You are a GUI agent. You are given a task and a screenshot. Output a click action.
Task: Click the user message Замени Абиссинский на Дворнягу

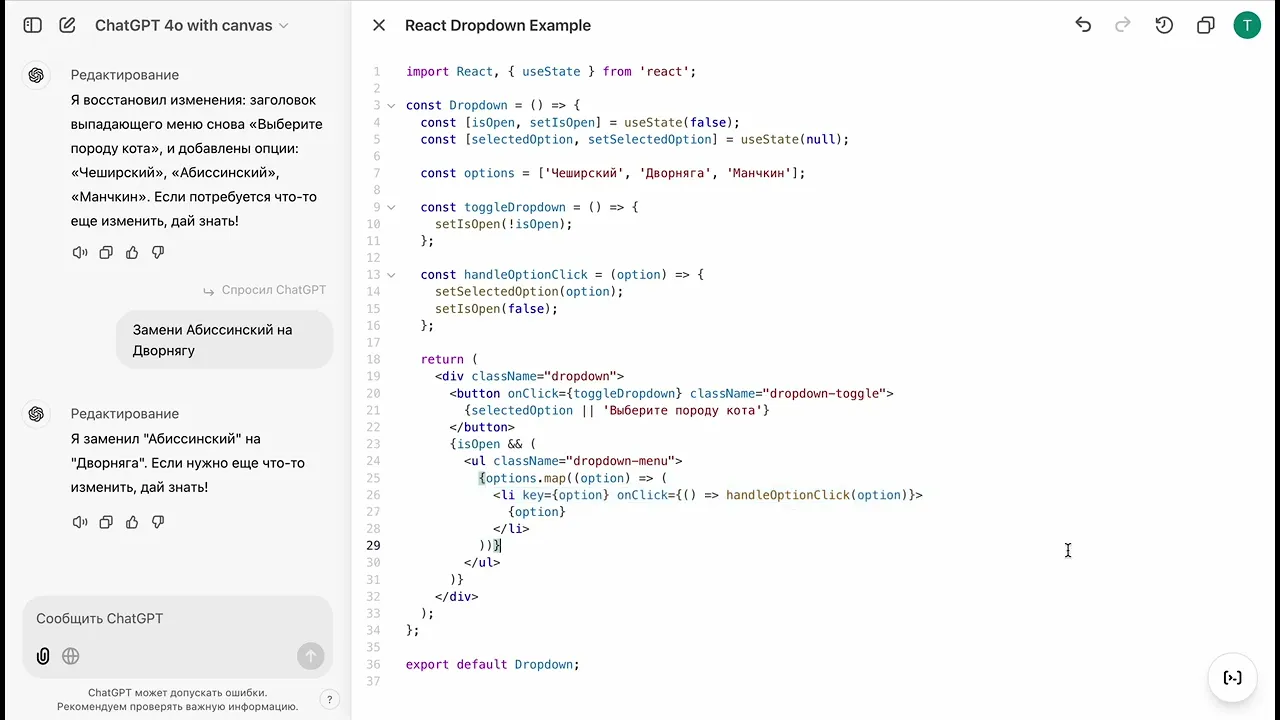pos(224,340)
